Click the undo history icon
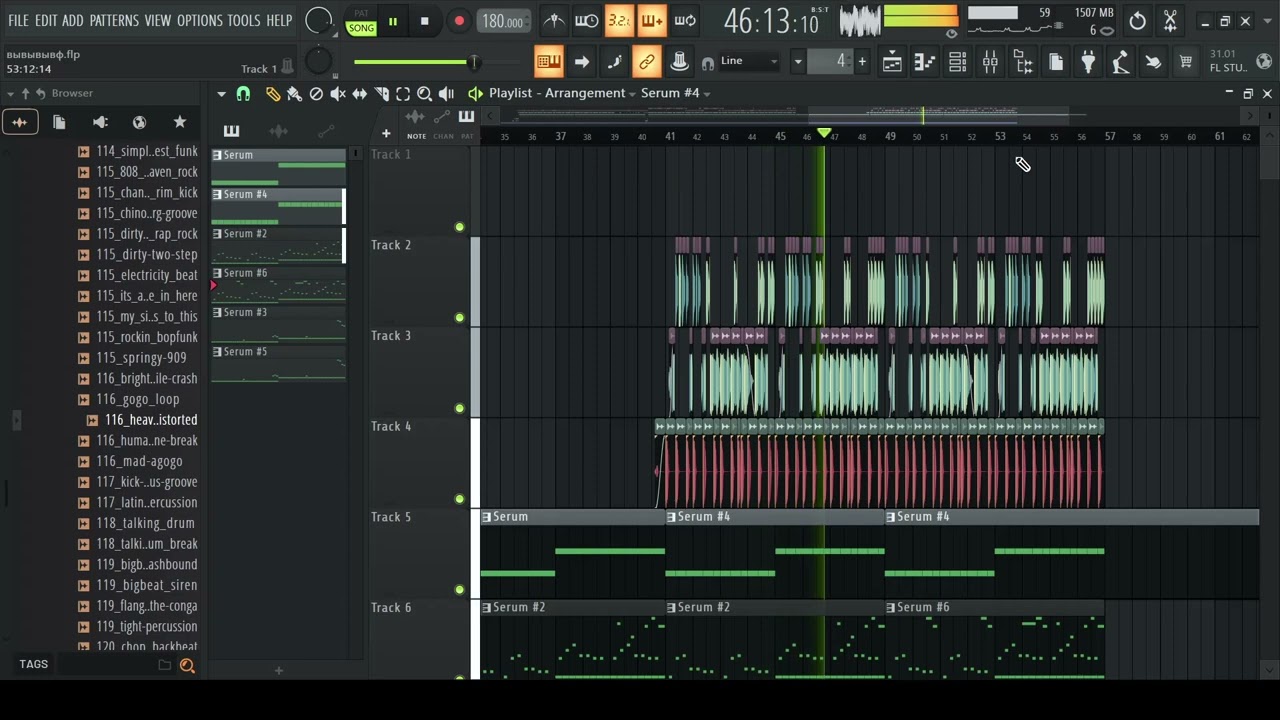Viewport: 1280px width, 720px height. (x=1137, y=21)
